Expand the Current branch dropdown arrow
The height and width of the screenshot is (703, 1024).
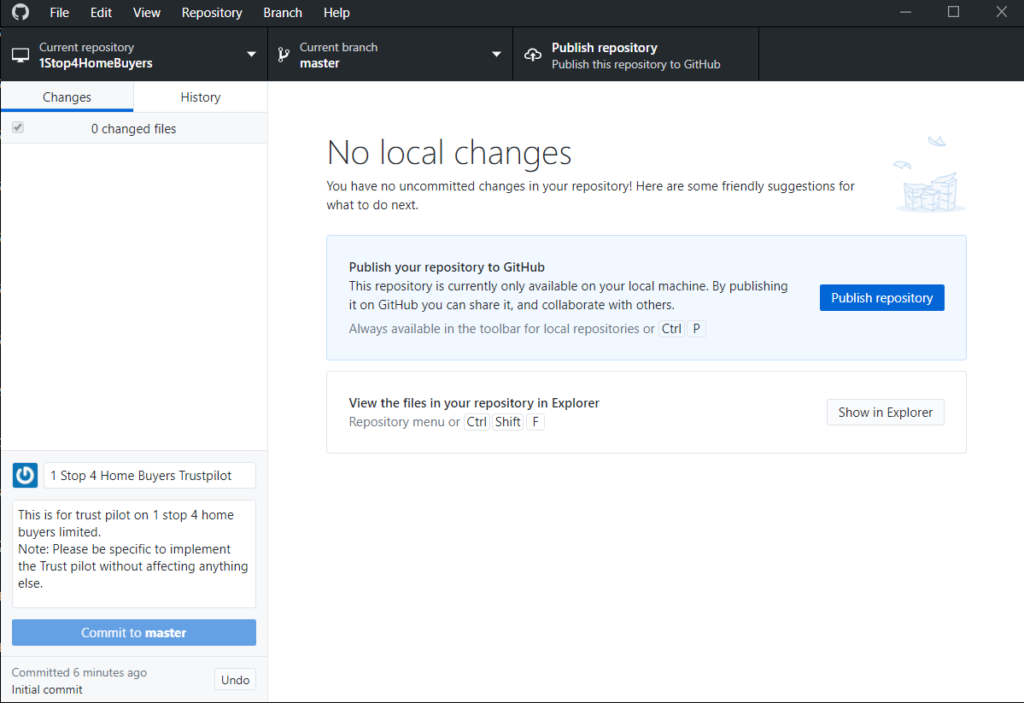(496, 54)
